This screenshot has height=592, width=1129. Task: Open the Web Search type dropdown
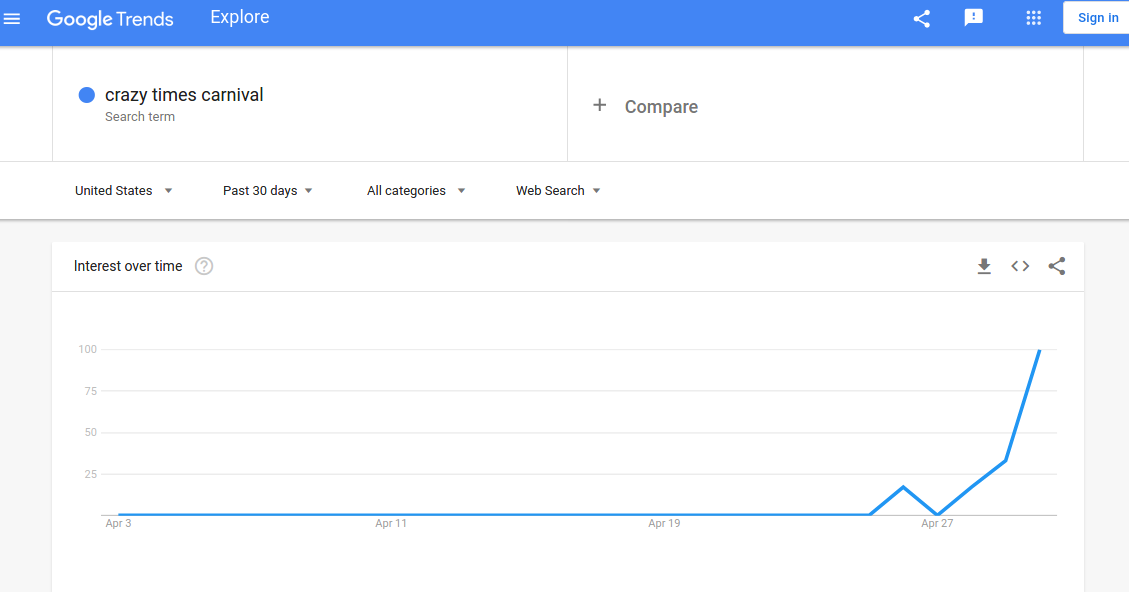558,191
